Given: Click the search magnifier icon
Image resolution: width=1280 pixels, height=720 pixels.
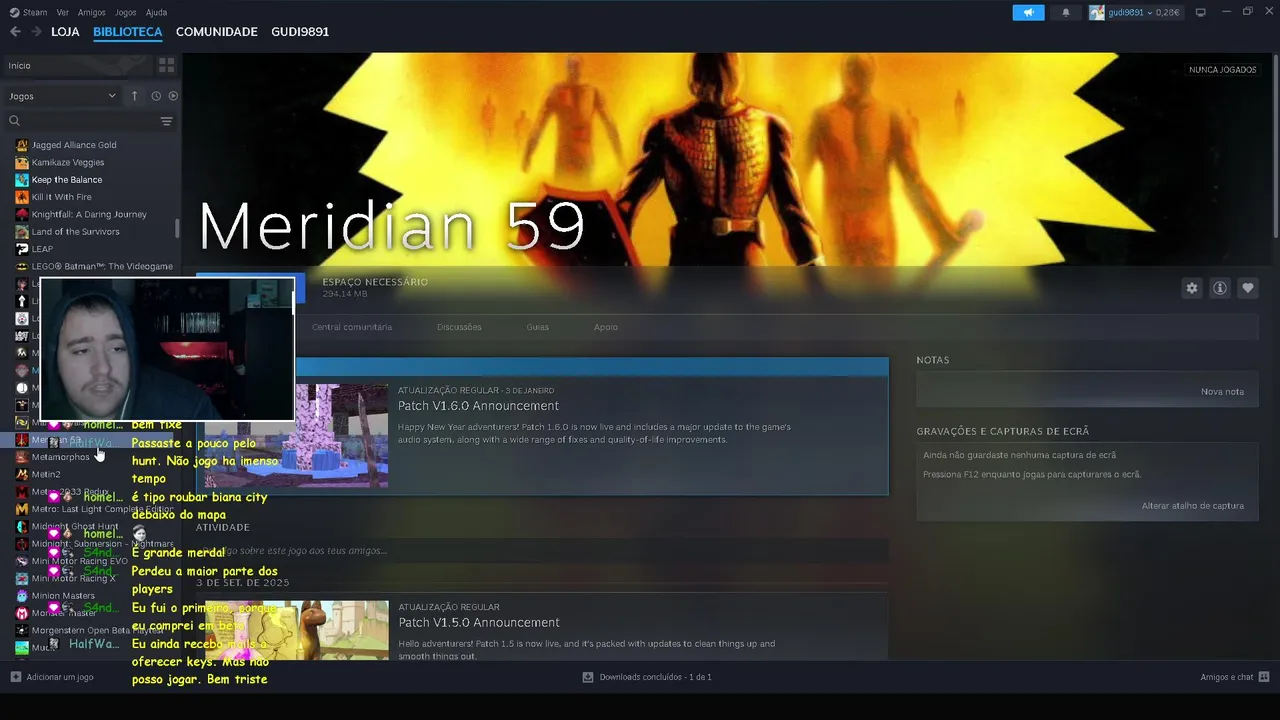Looking at the screenshot, I should pos(15,121).
